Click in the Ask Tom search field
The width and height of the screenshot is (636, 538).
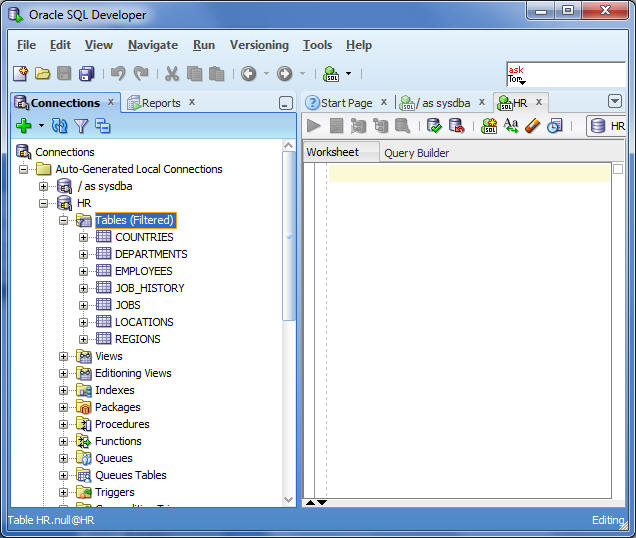pyautogui.click(x=565, y=74)
